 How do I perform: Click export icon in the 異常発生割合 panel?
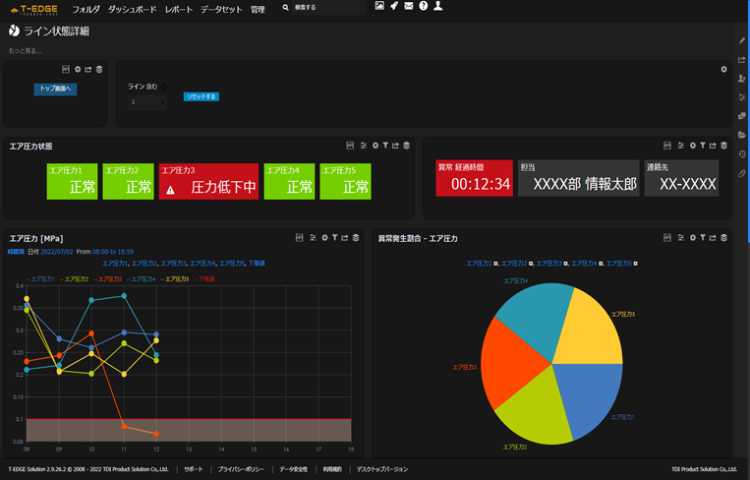point(713,238)
